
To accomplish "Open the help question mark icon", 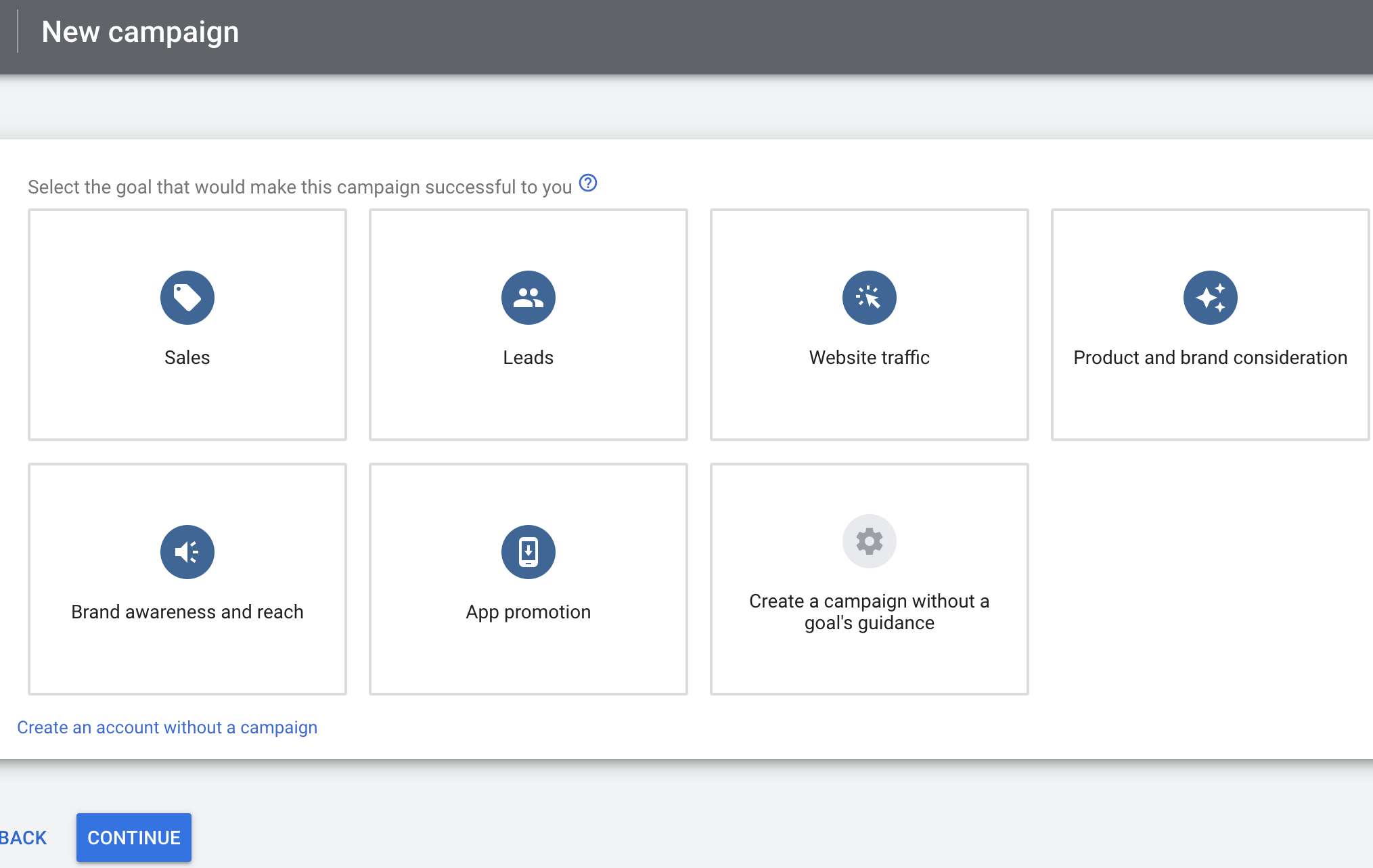I will click(588, 183).
